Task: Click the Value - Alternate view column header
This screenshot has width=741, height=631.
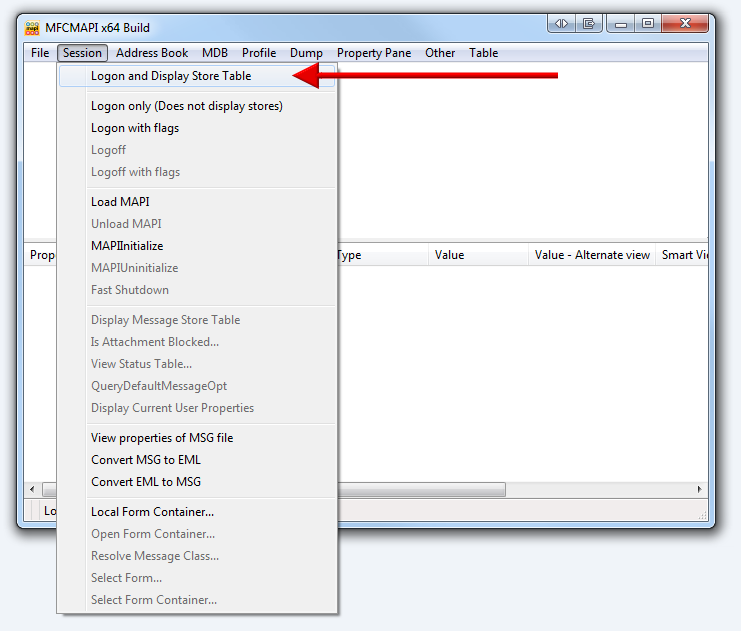Action: click(x=592, y=255)
